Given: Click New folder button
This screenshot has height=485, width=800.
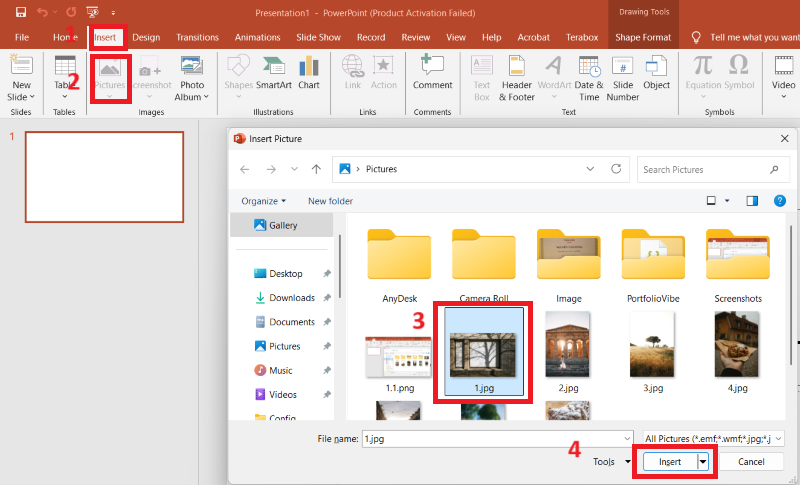Looking at the screenshot, I should point(330,201).
